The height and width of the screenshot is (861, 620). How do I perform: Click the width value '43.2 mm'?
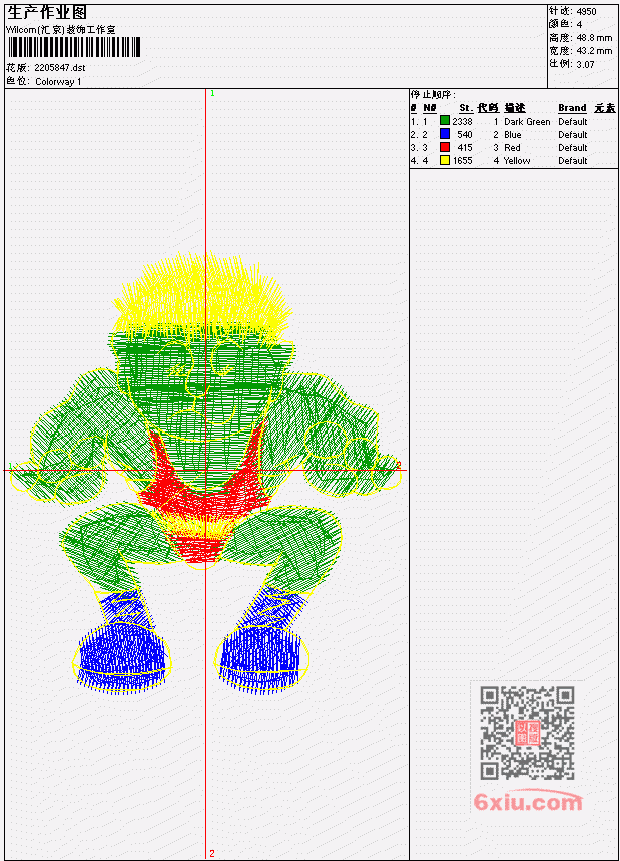click(594, 51)
